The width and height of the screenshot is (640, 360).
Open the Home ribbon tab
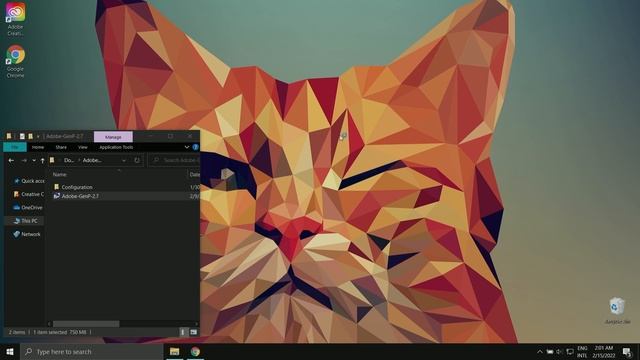[x=38, y=147]
